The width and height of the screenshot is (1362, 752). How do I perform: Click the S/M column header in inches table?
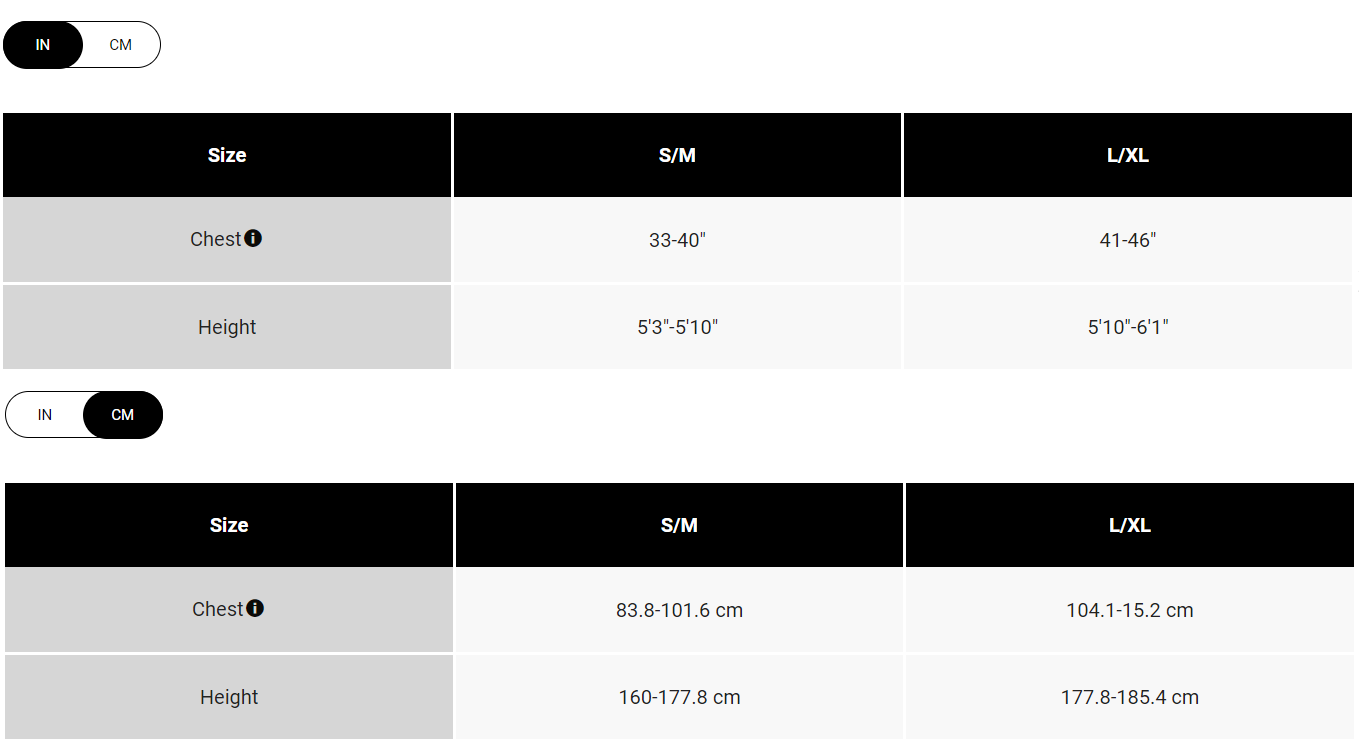tap(677, 155)
